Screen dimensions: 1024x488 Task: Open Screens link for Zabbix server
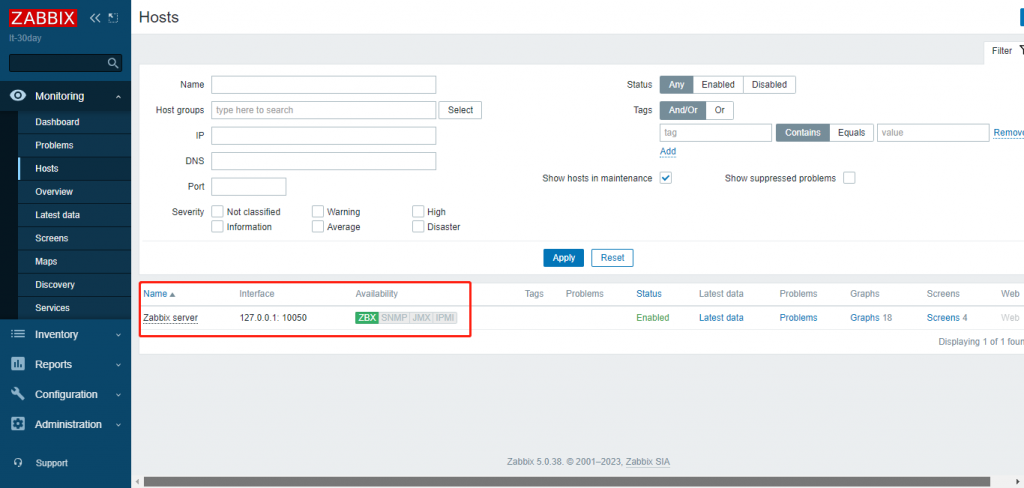pyautogui.click(x=943, y=317)
